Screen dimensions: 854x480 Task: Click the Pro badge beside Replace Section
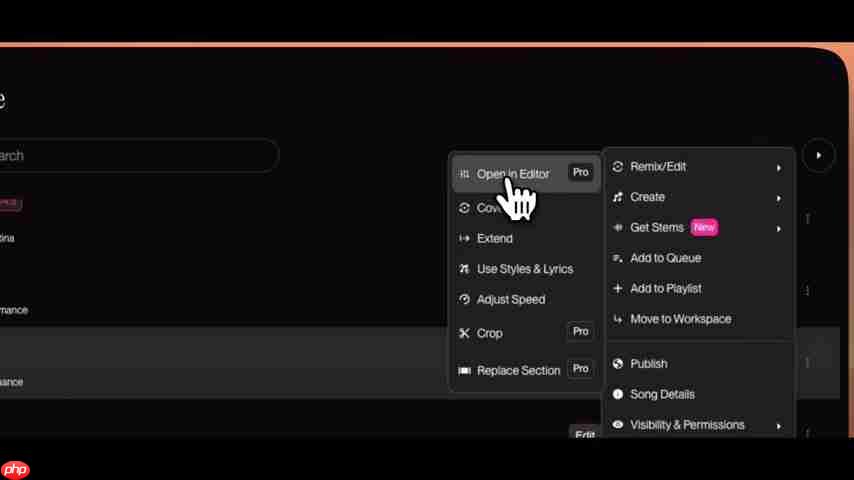coord(581,369)
